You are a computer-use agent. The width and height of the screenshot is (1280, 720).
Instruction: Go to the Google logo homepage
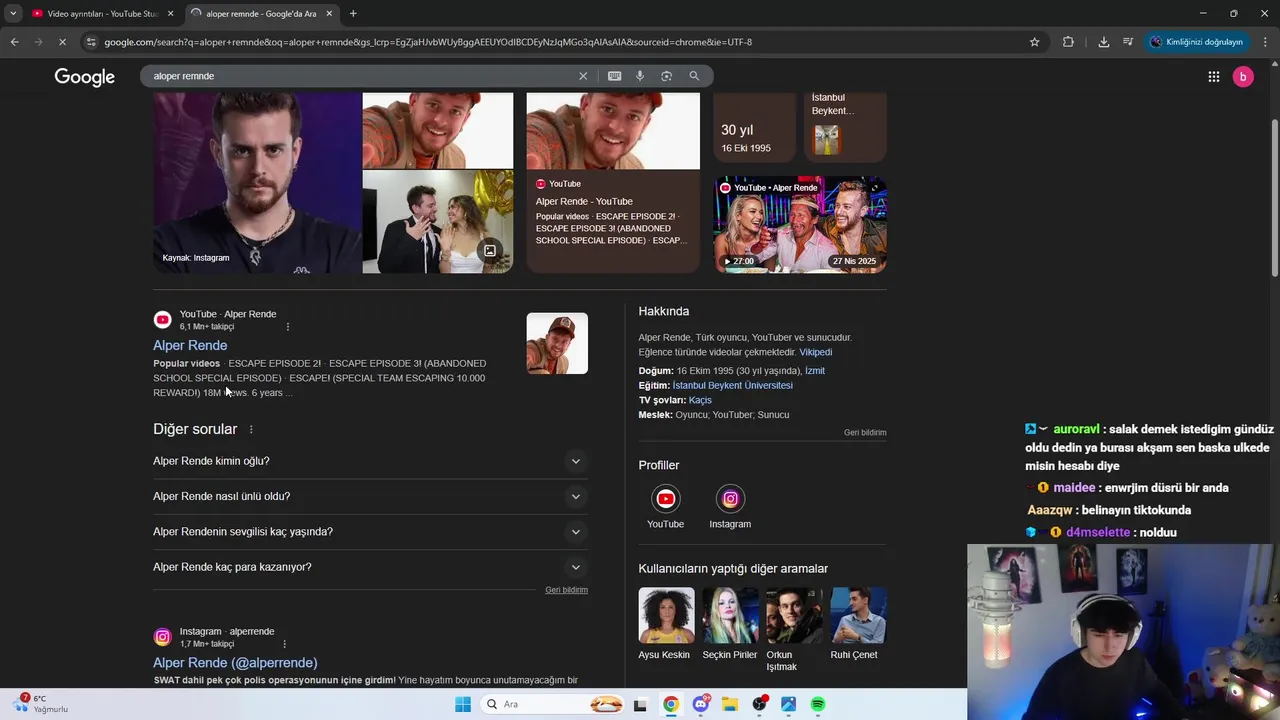tap(85, 77)
